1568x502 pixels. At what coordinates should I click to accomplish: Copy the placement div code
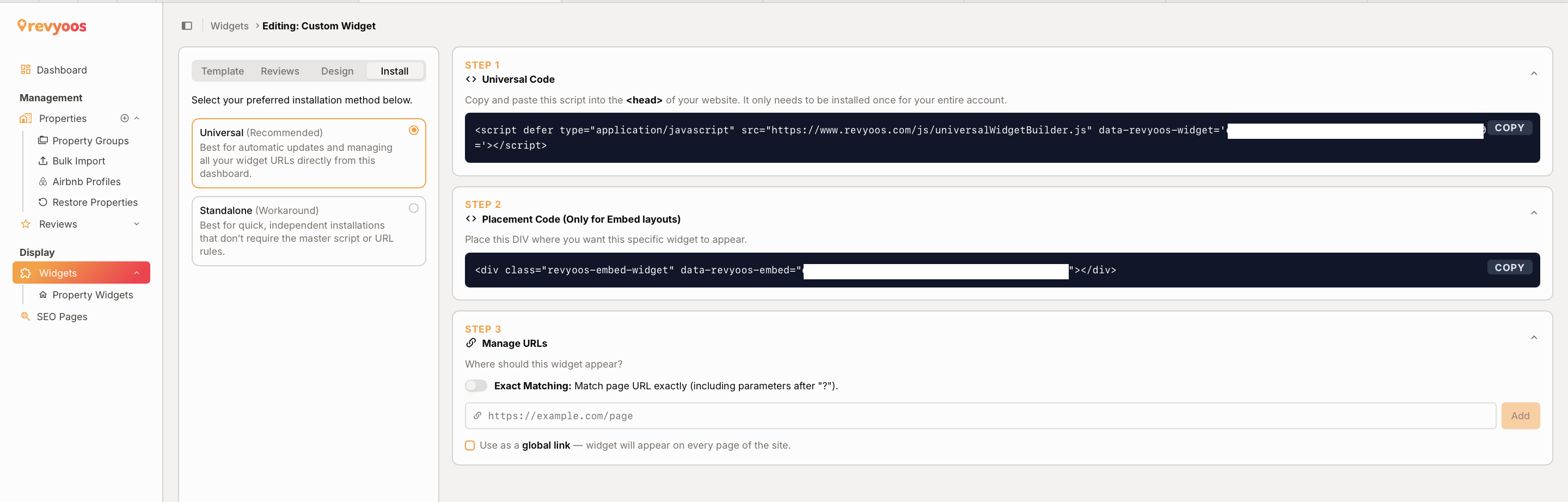click(1510, 268)
